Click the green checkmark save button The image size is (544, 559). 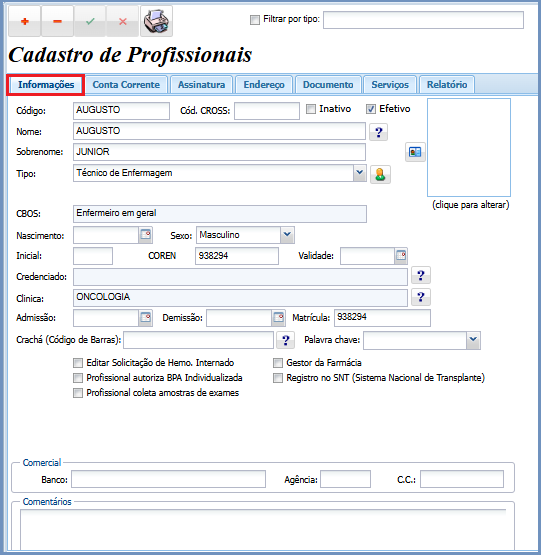click(90, 21)
